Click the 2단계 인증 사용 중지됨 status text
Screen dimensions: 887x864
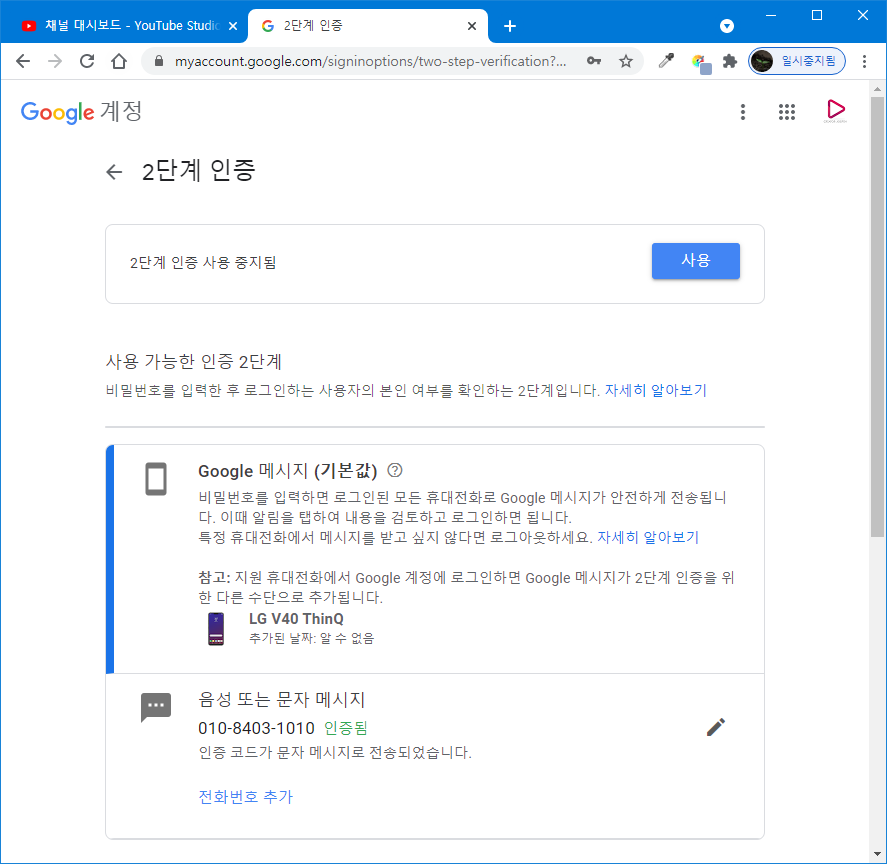point(203,263)
